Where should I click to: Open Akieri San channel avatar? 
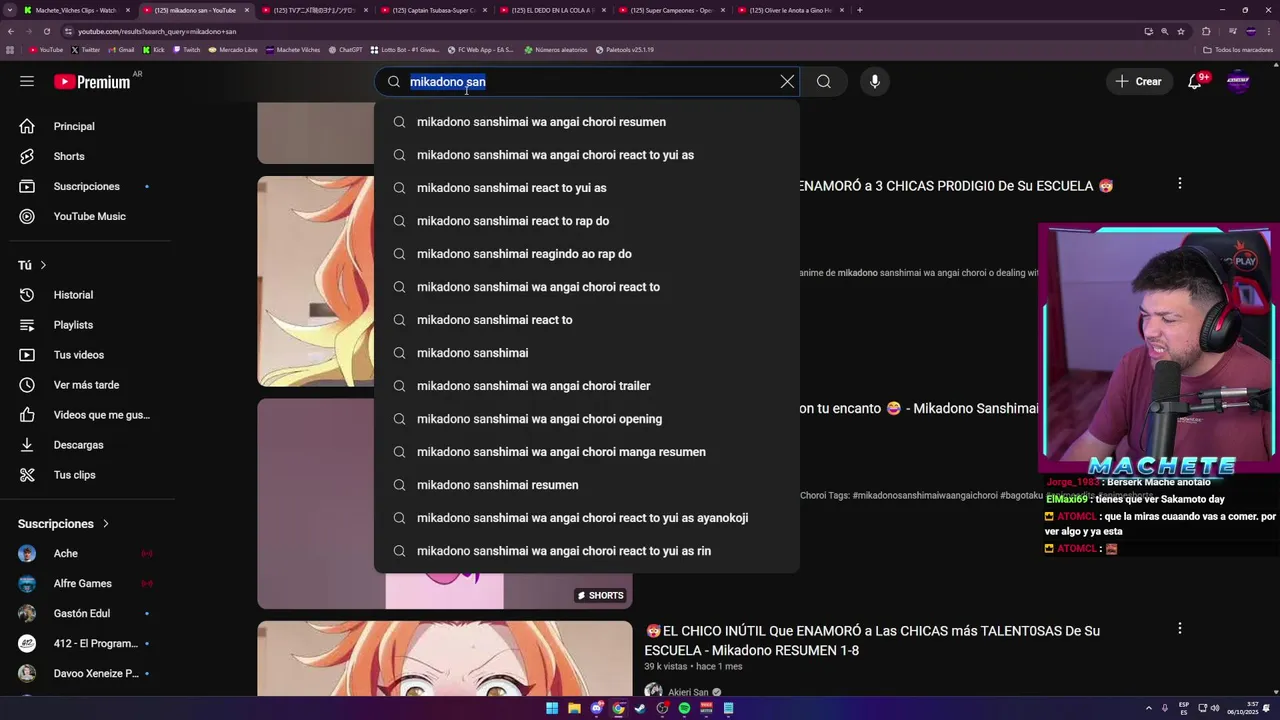(x=653, y=691)
